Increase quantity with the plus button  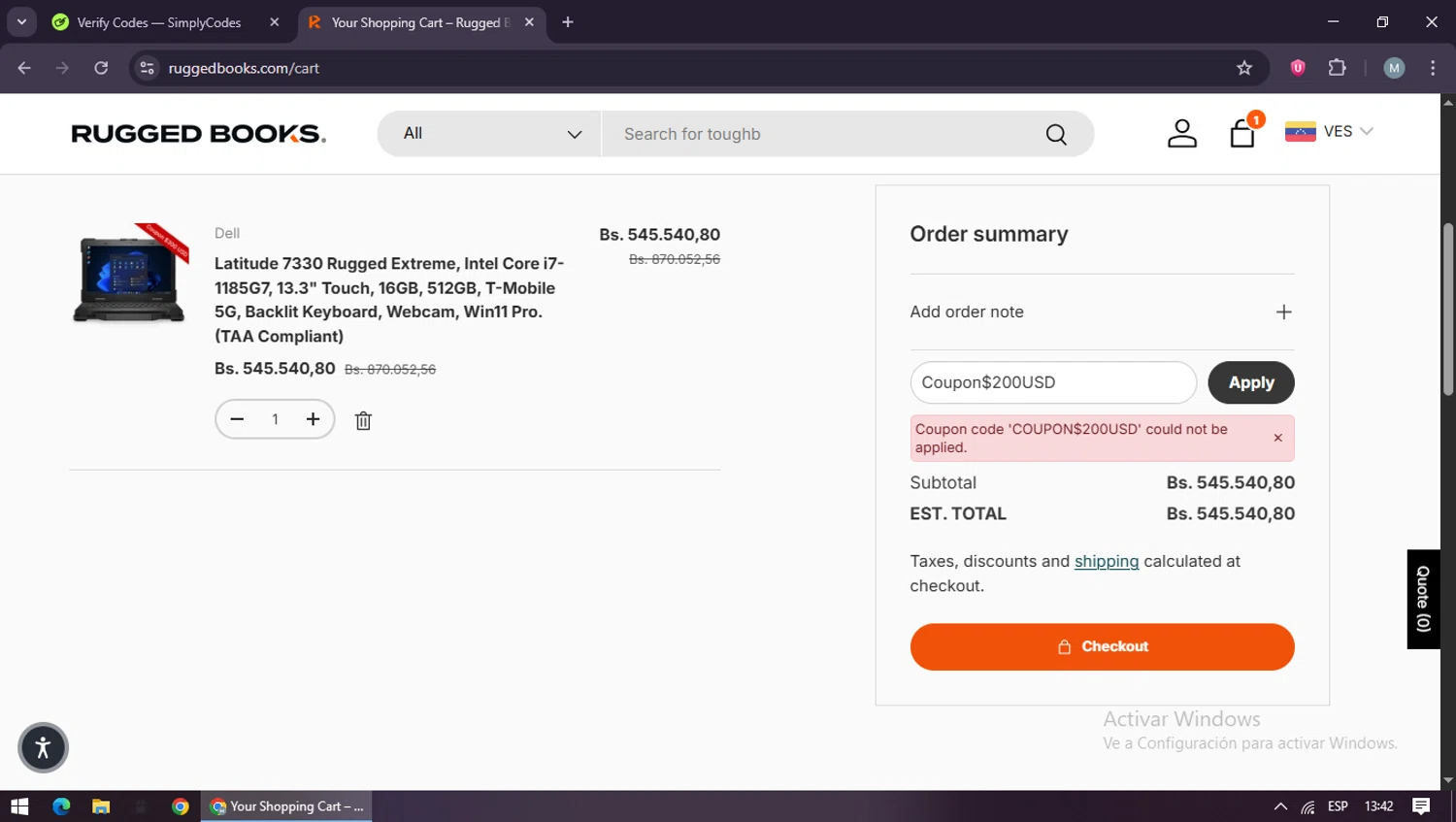point(313,419)
